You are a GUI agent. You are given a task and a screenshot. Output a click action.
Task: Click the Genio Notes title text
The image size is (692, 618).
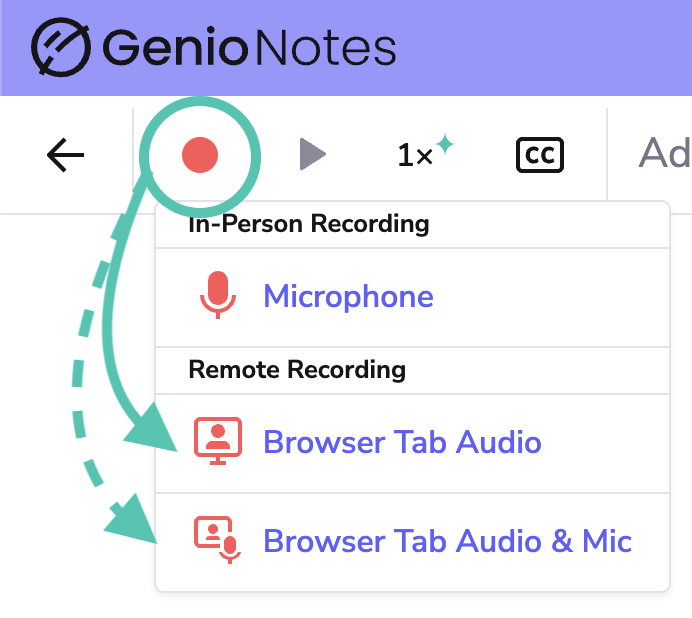pos(249,47)
